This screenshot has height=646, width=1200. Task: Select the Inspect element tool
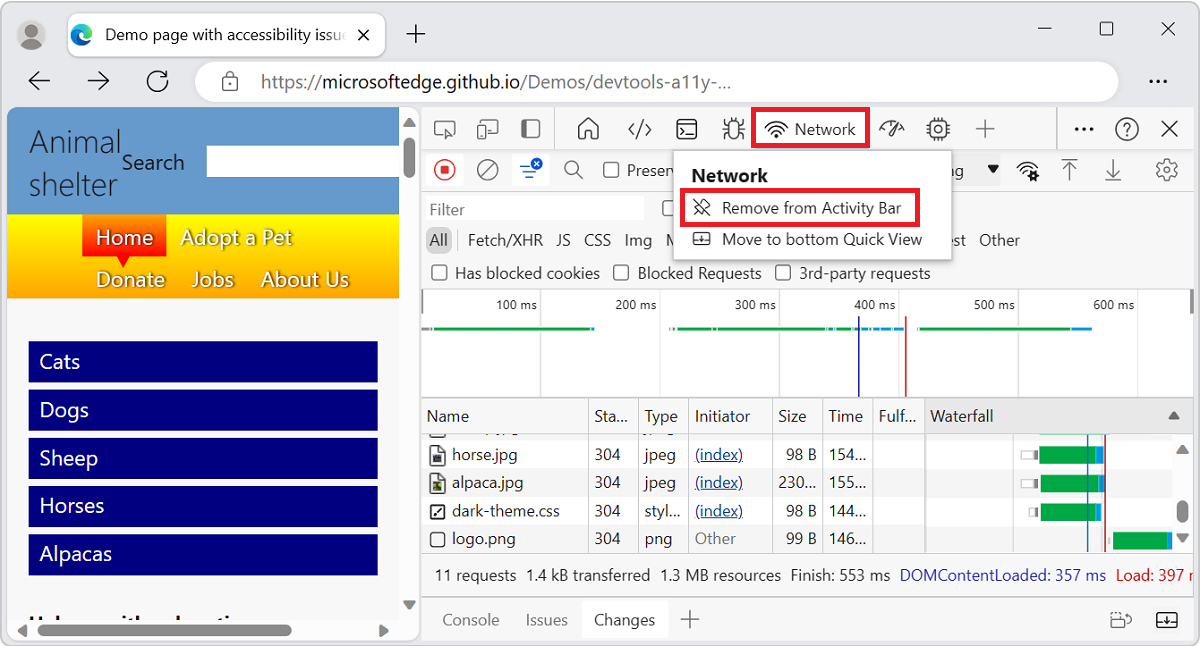444,128
